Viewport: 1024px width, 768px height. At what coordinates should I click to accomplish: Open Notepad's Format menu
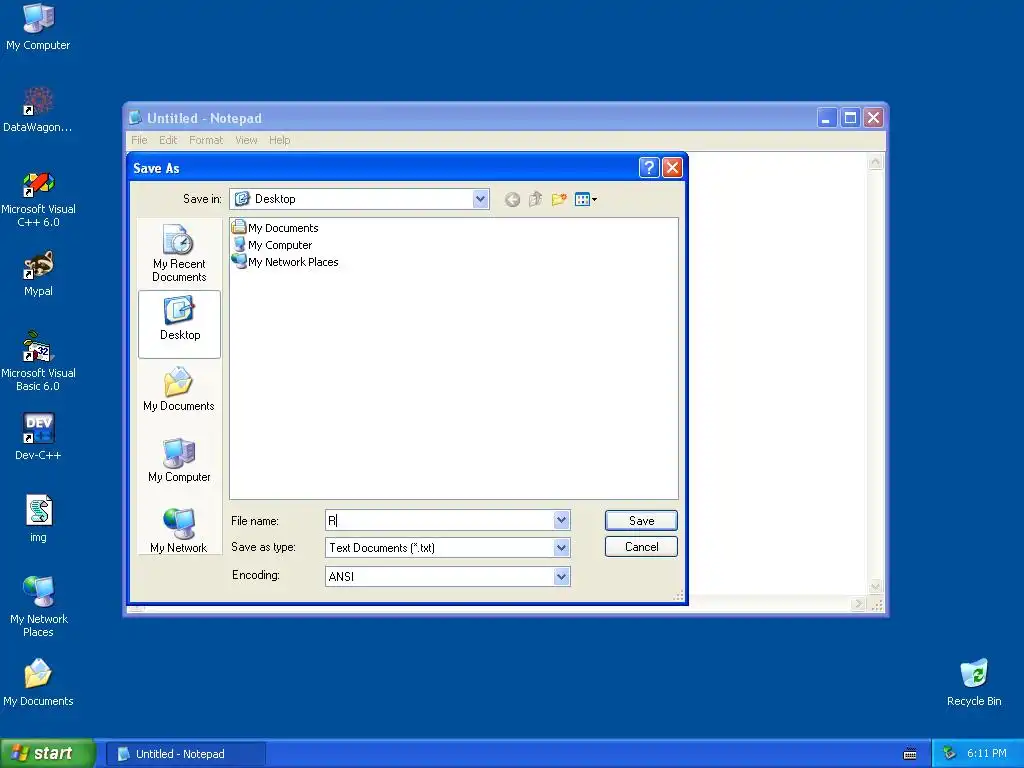pos(206,140)
